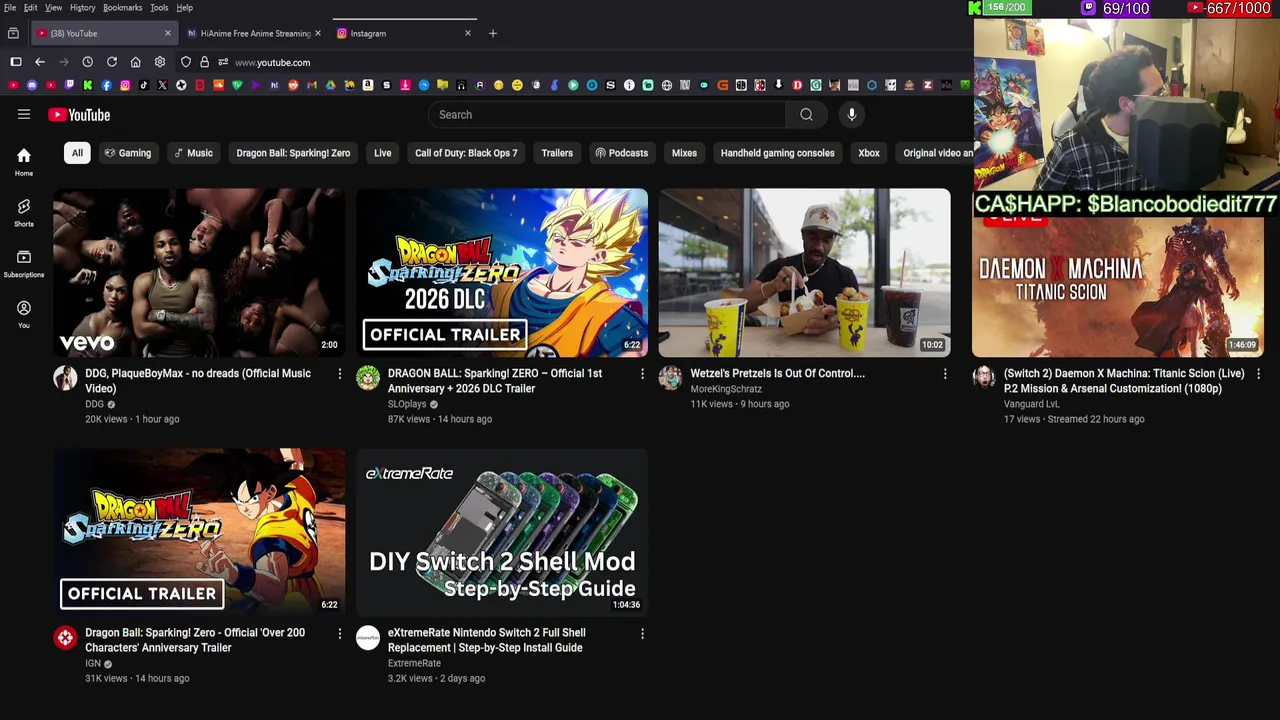
Task: Open the Twitch bookmark
Action: [x=69, y=85]
